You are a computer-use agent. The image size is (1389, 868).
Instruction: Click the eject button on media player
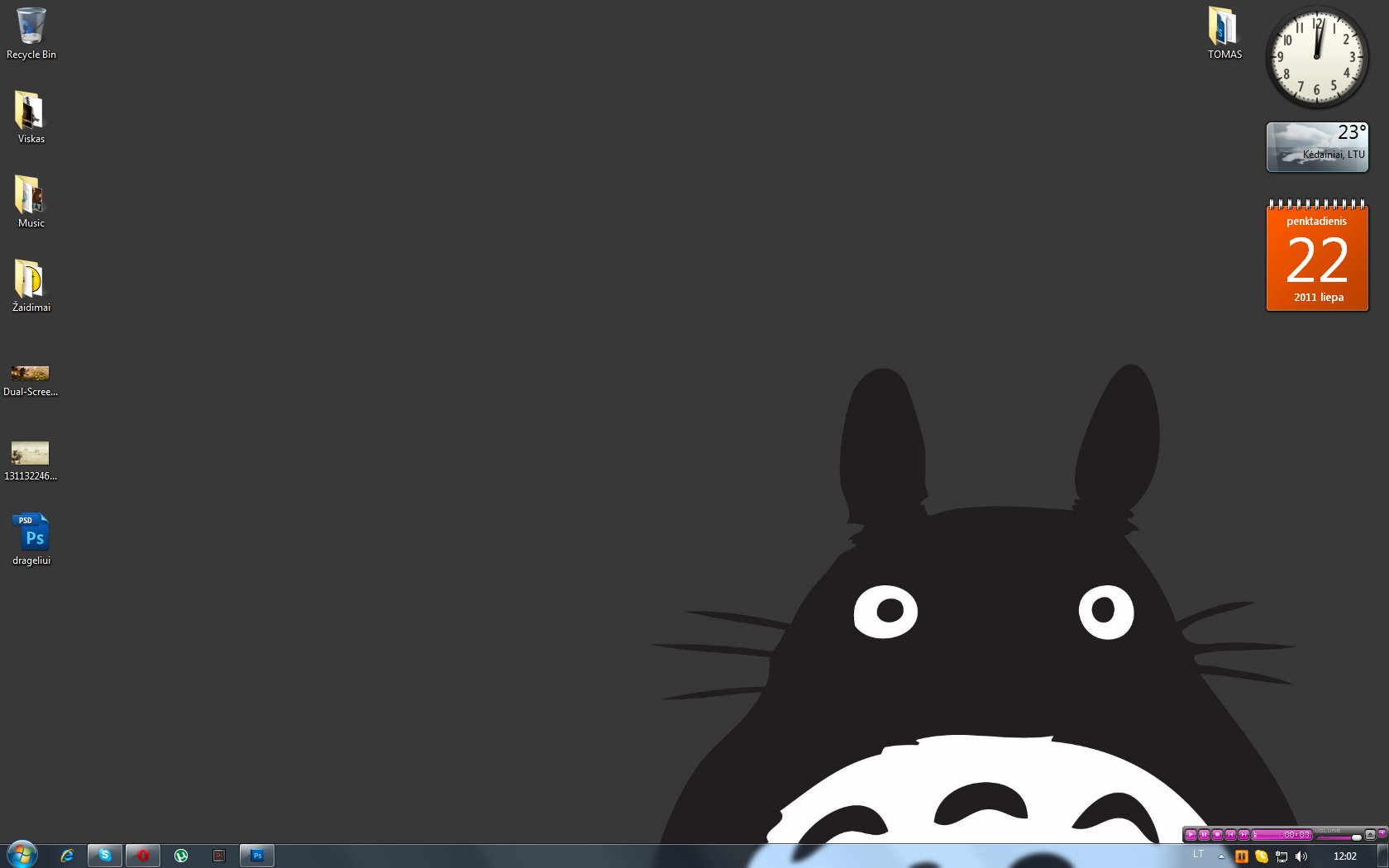tap(1370, 835)
